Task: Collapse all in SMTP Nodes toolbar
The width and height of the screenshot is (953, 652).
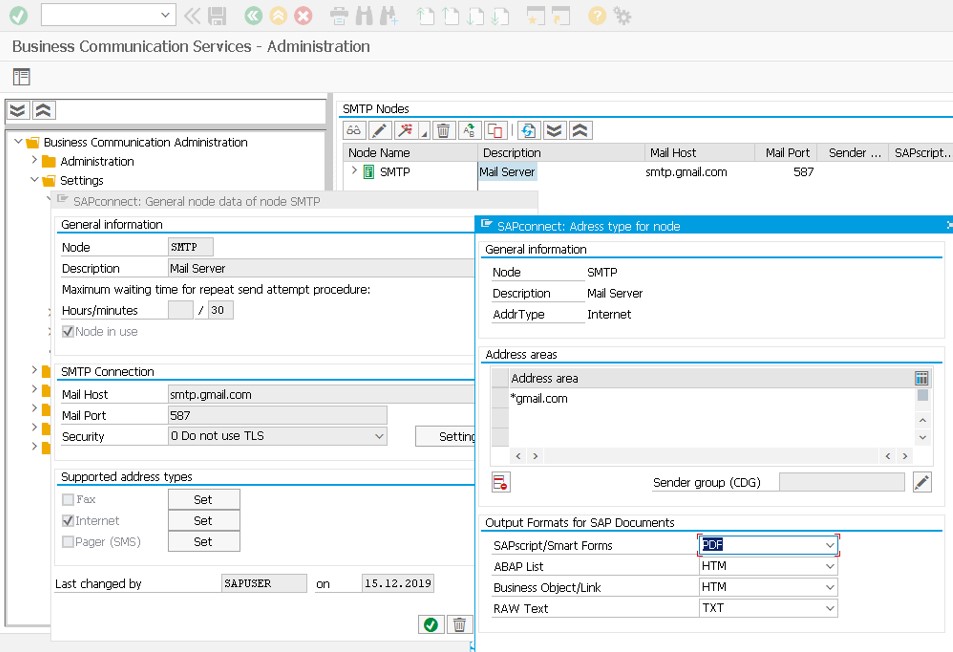Action: point(580,131)
